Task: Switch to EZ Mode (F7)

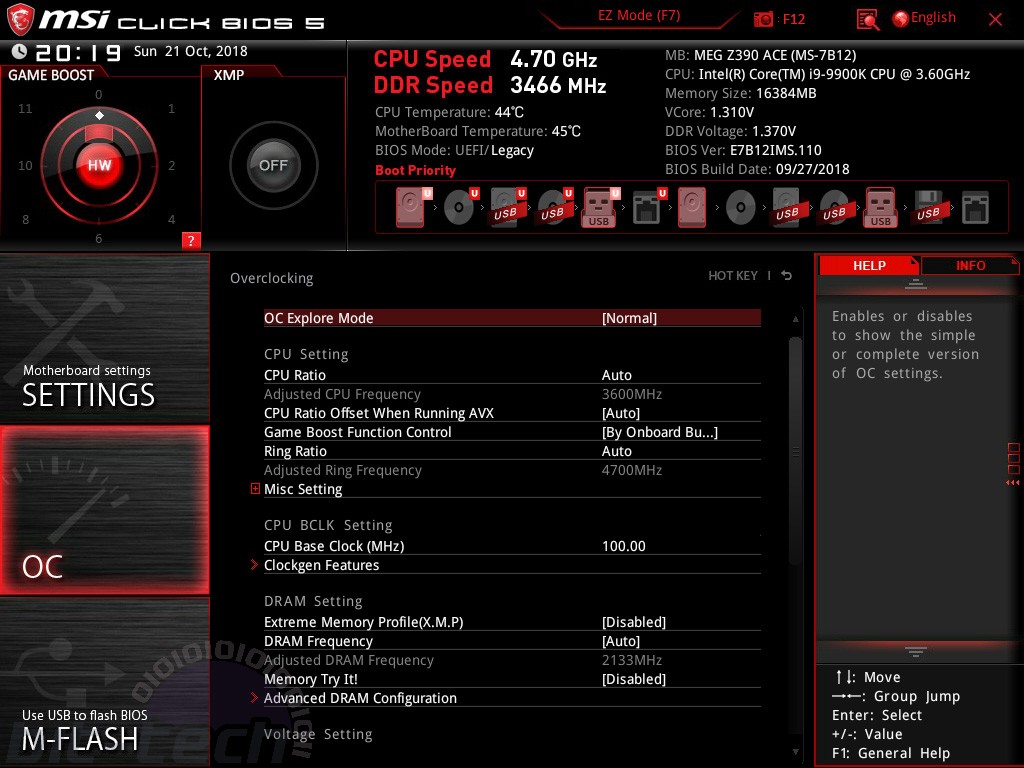Action: click(x=639, y=16)
